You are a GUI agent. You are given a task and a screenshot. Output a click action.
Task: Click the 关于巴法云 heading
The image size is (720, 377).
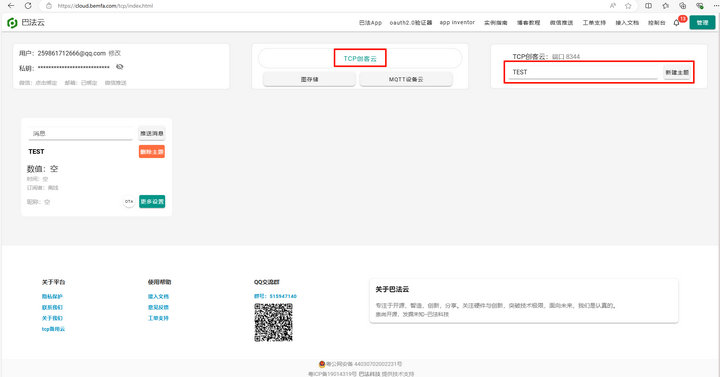(x=392, y=289)
